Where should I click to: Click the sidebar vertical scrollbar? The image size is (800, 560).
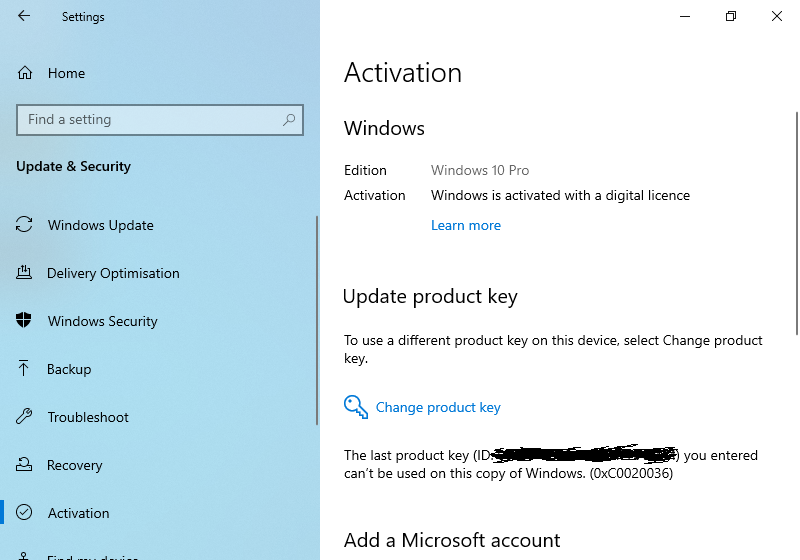(317, 320)
